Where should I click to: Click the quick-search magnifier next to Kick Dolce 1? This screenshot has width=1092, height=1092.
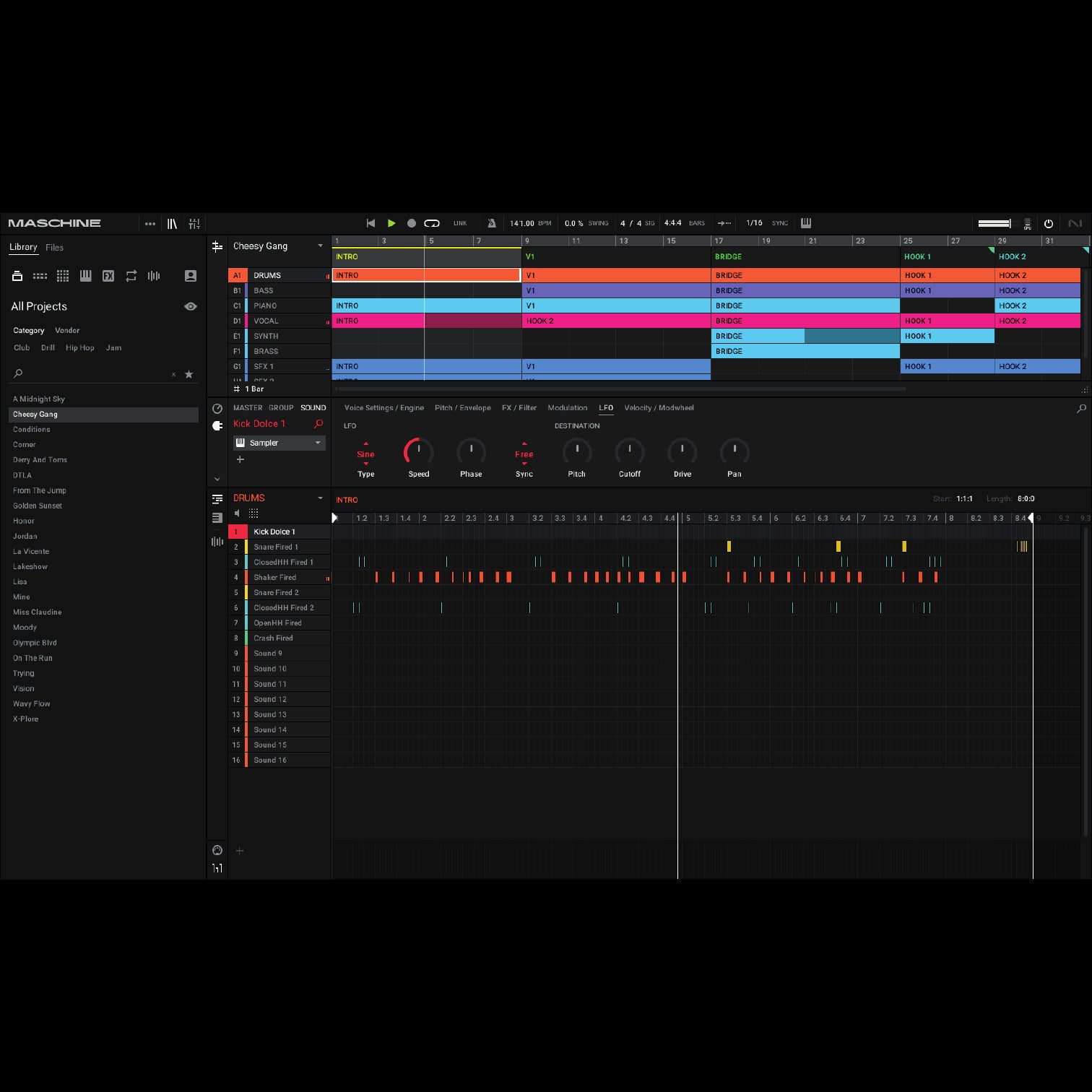(x=318, y=424)
